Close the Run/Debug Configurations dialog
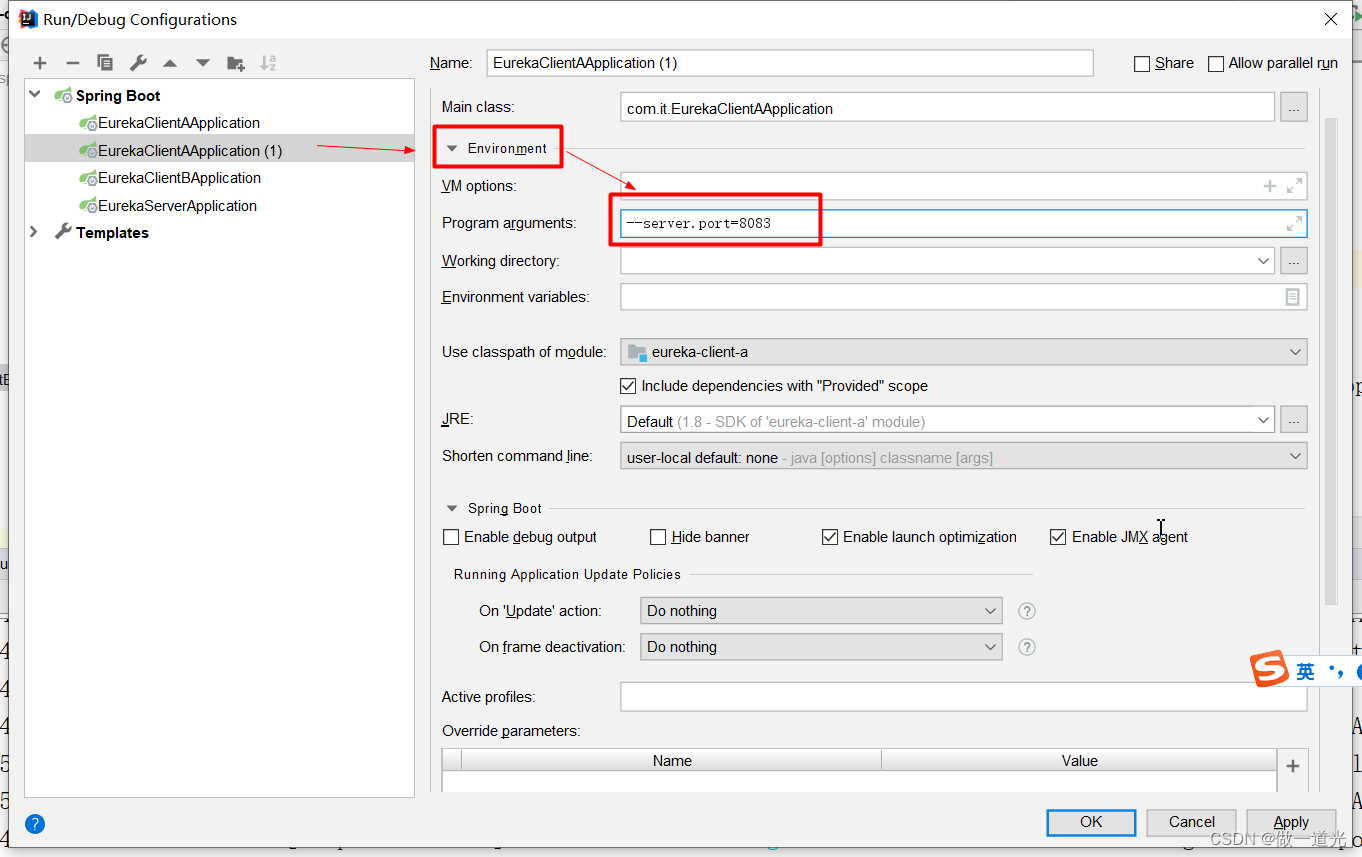Screen dimensions: 1362x857 pos(1331,19)
